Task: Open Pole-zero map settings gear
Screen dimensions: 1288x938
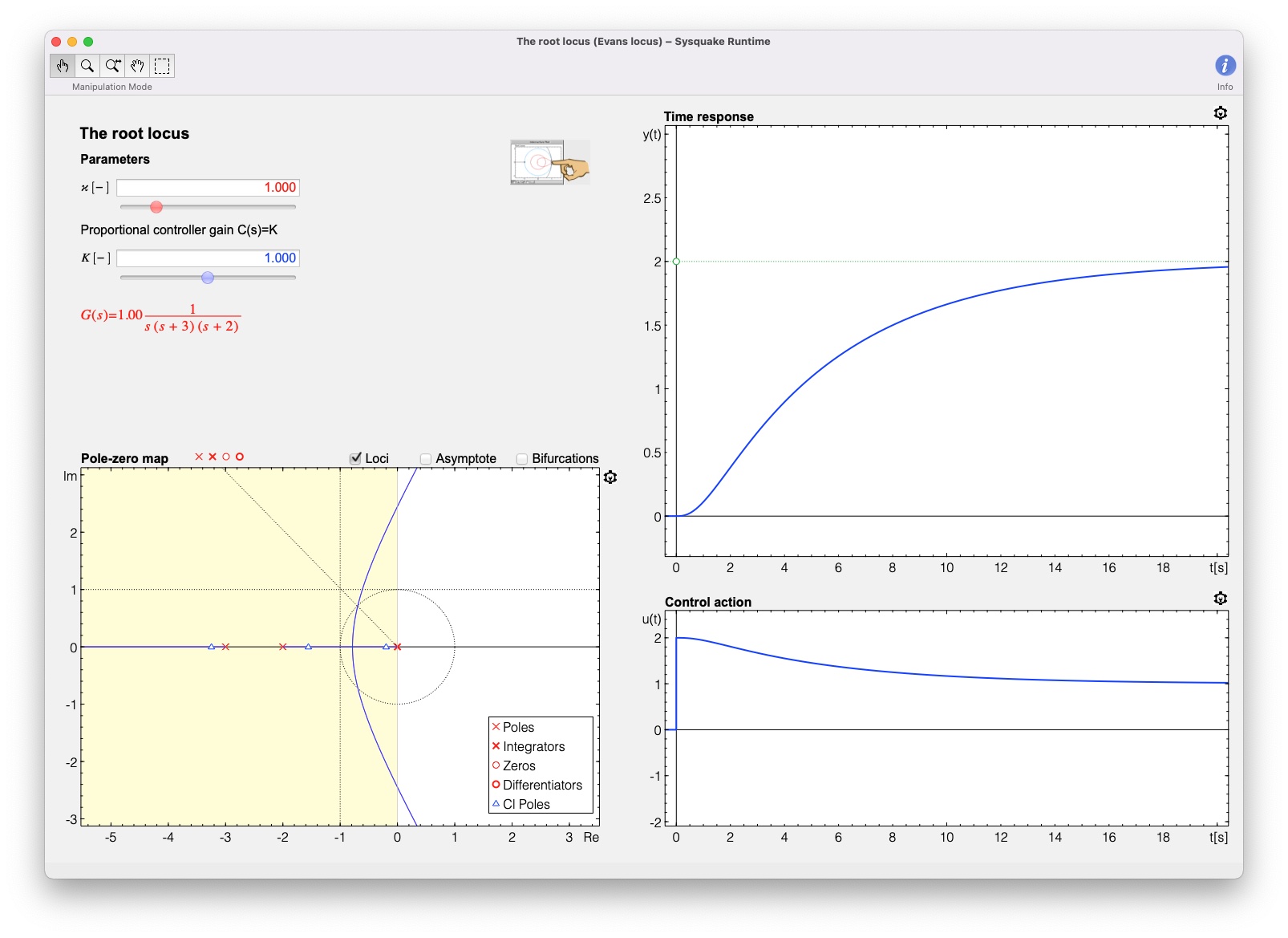Action: click(611, 476)
